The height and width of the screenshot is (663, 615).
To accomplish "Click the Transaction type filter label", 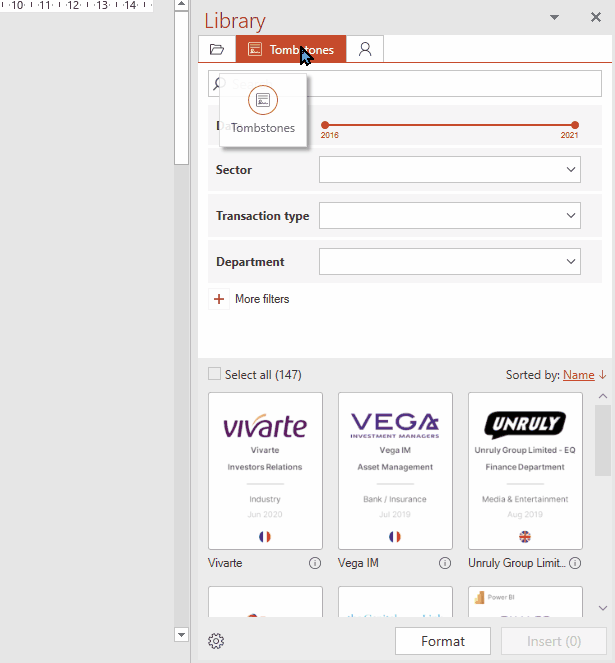I will click(263, 216).
